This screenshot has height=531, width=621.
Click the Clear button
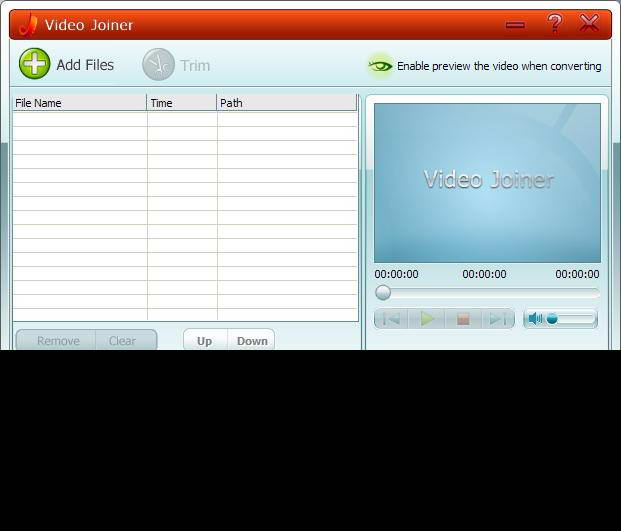(126, 340)
